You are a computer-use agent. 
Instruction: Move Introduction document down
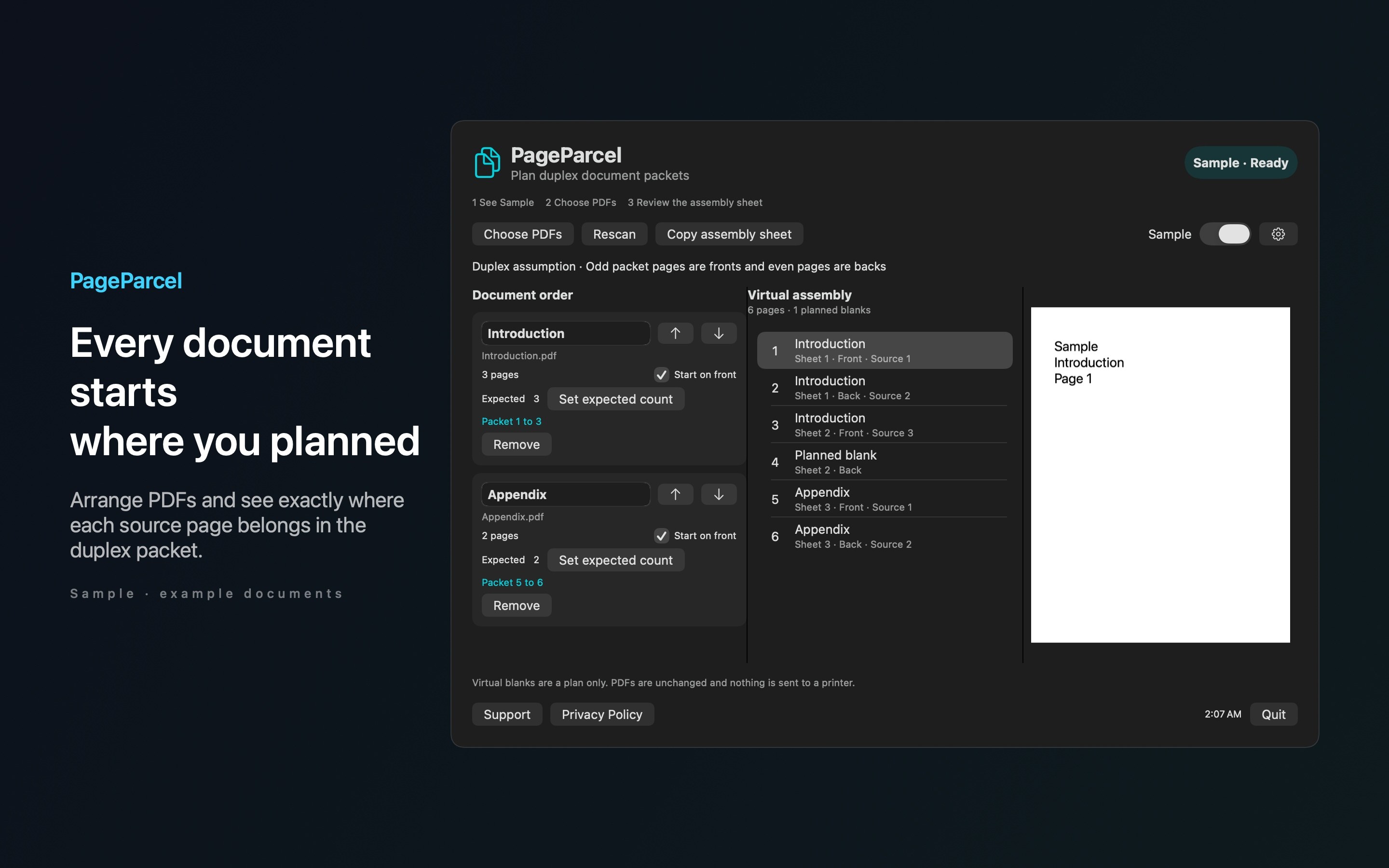pyautogui.click(x=719, y=334)
